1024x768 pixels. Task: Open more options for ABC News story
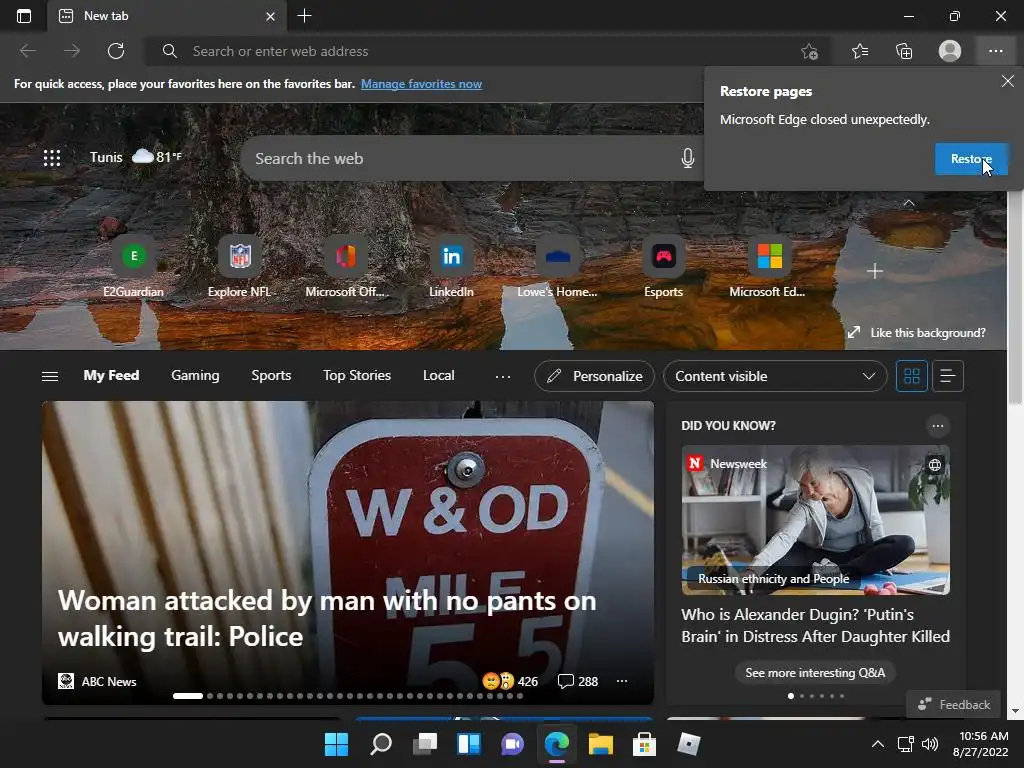pyautogui.click(x=622, y=681)
